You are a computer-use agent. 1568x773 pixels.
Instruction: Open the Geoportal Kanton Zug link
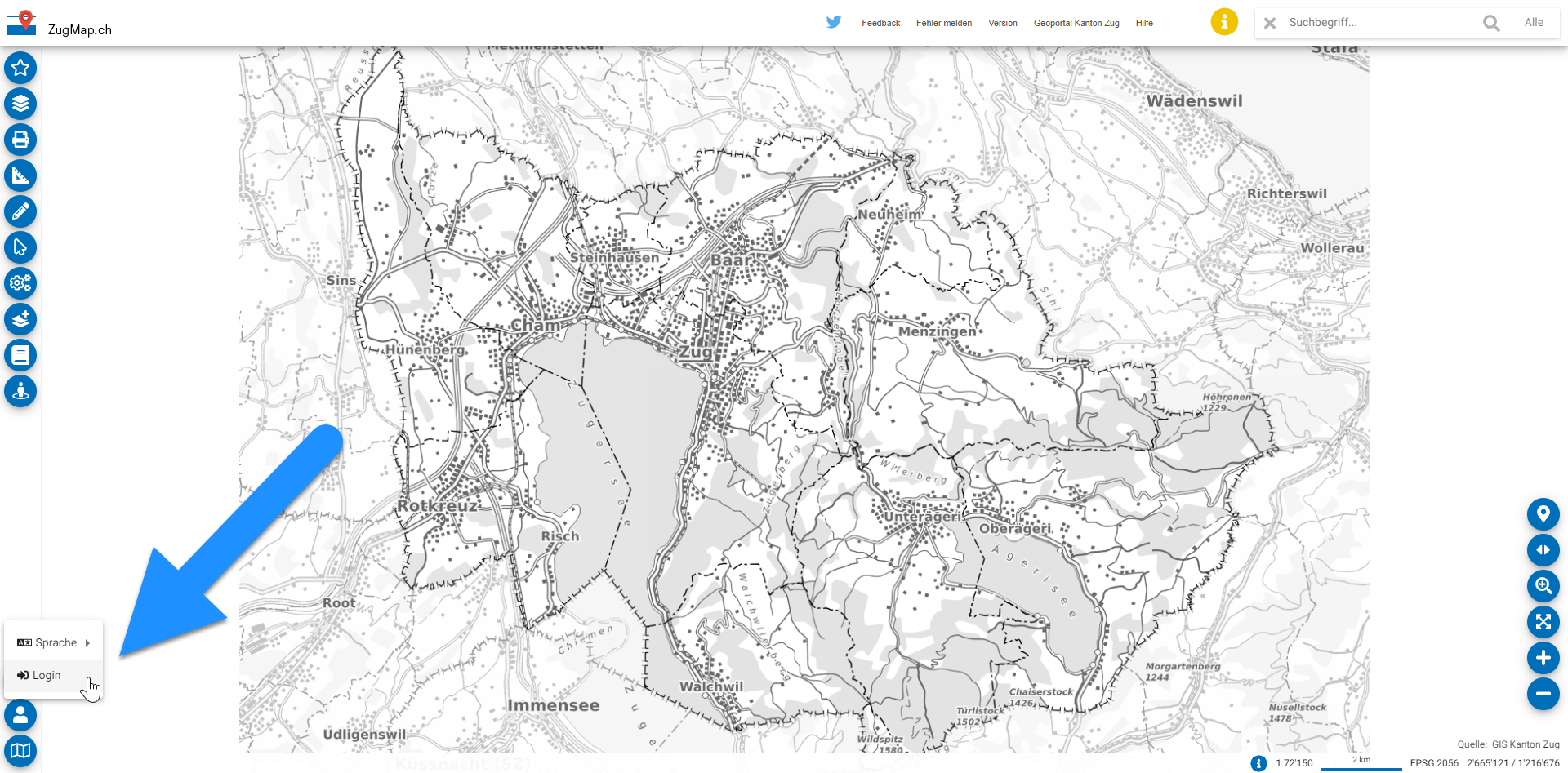[x=1076, y=23]
